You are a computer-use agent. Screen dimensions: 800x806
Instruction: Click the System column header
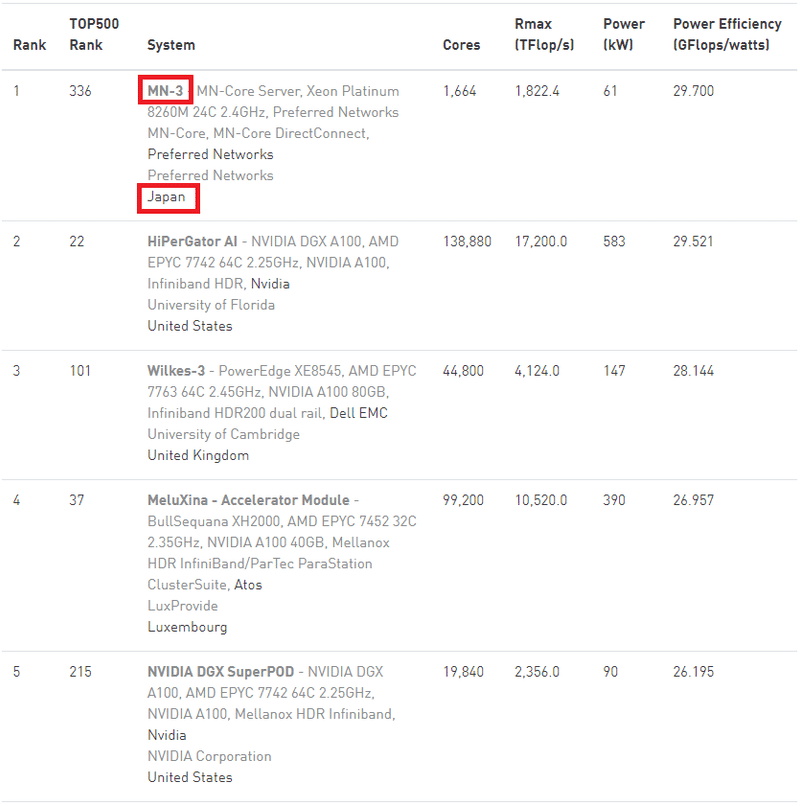[171, 45]
